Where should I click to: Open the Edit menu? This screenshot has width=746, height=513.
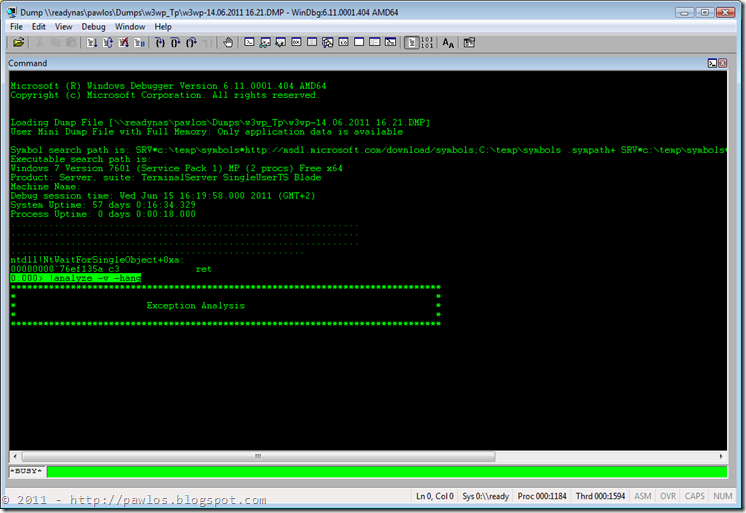coord(39,27)
